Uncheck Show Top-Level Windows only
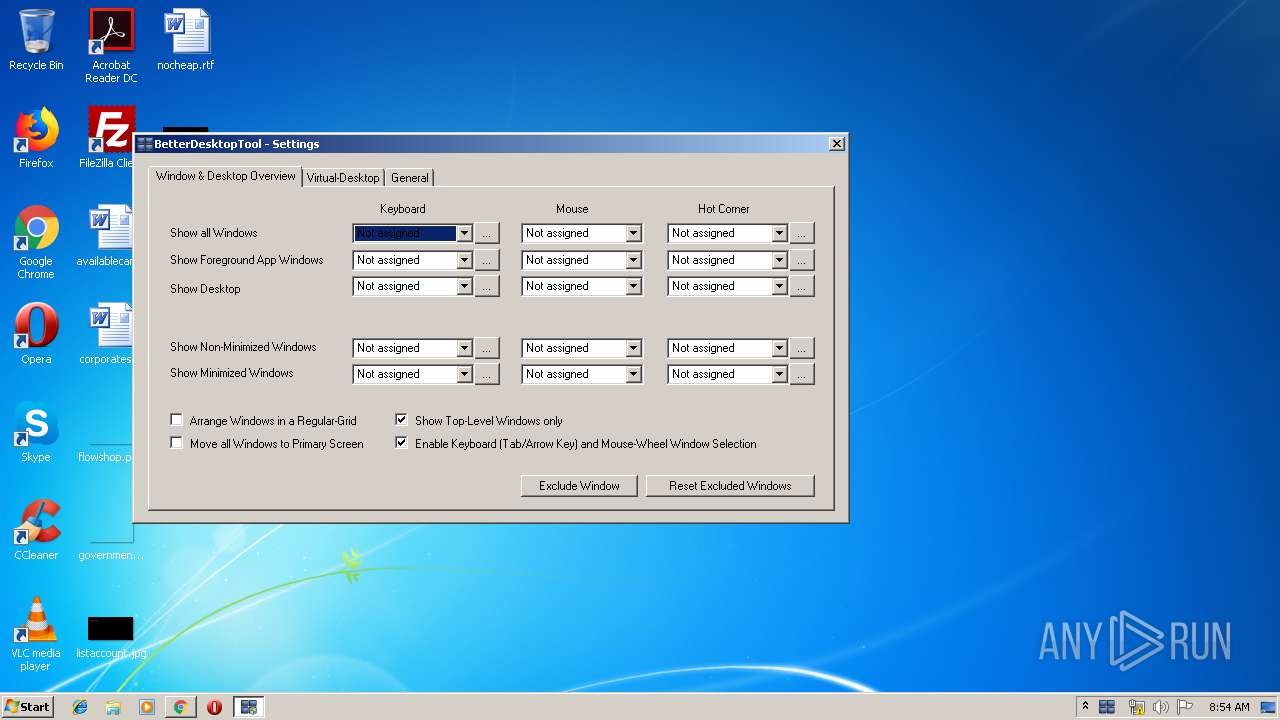Image resolution: width=1280 pixels, height=720 pixels. 402,420
